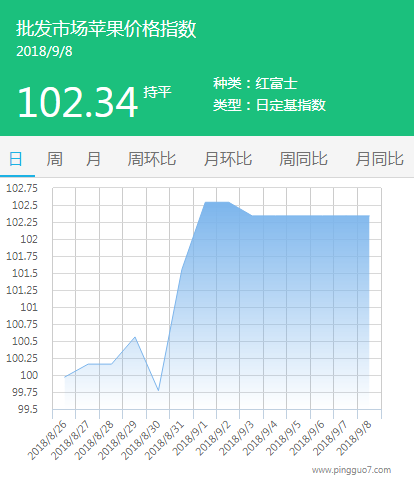Click the x-axis label 2018/8/27
Screen dimensions: 414x482
tap(71, 440)
